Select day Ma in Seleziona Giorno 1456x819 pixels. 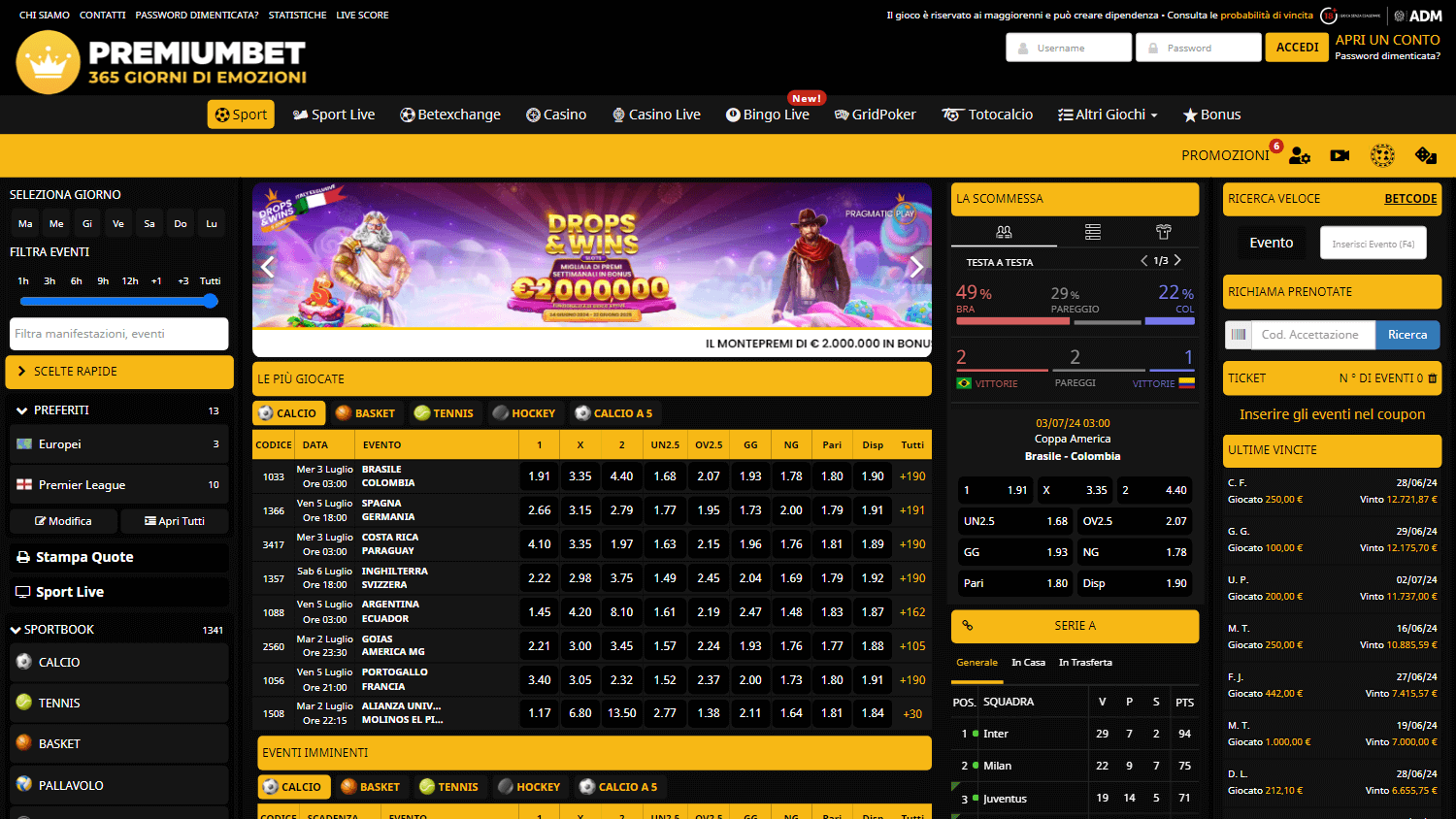[25, 223]
